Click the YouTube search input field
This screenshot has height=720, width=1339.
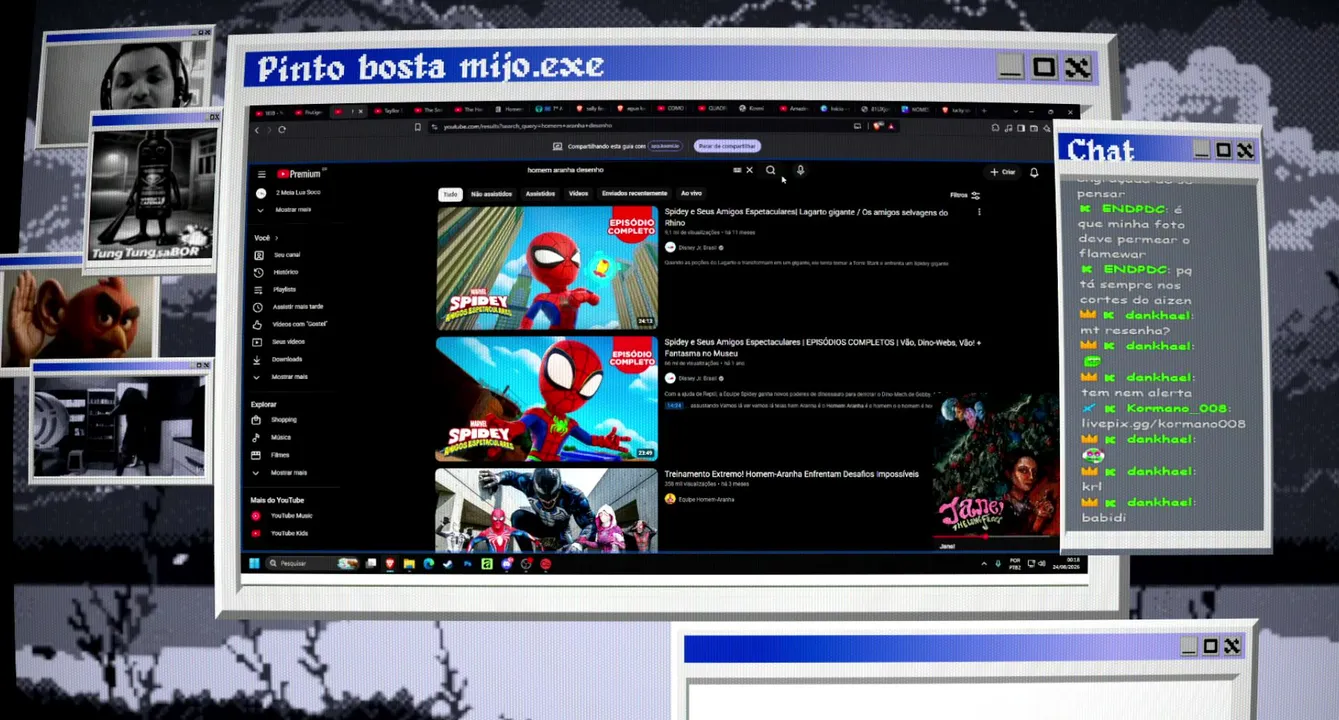(x=627, y=170)
